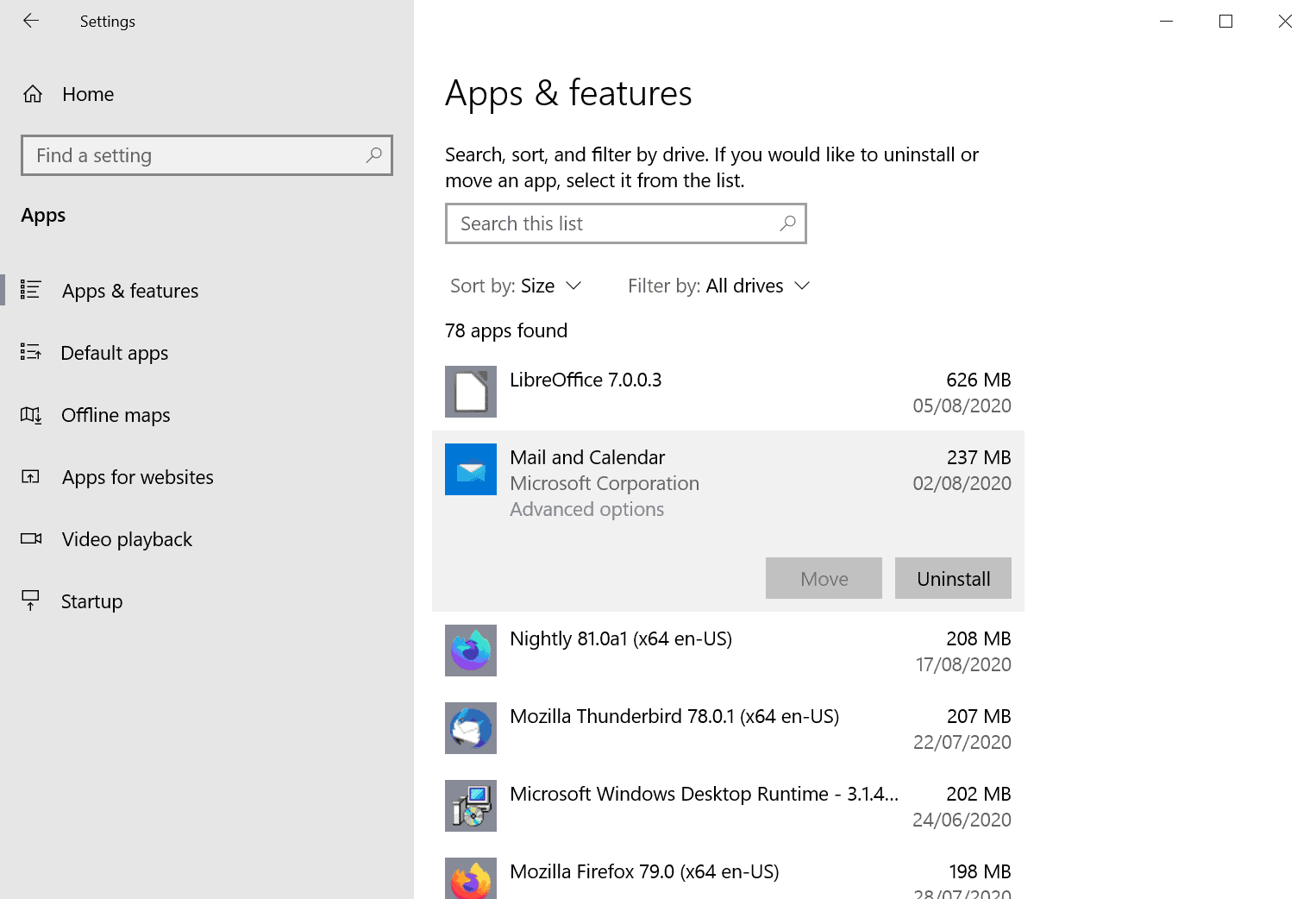Close the Settings window
Image resolution: width=1316 pixels, height=899 pixels.
point(1285,21)
